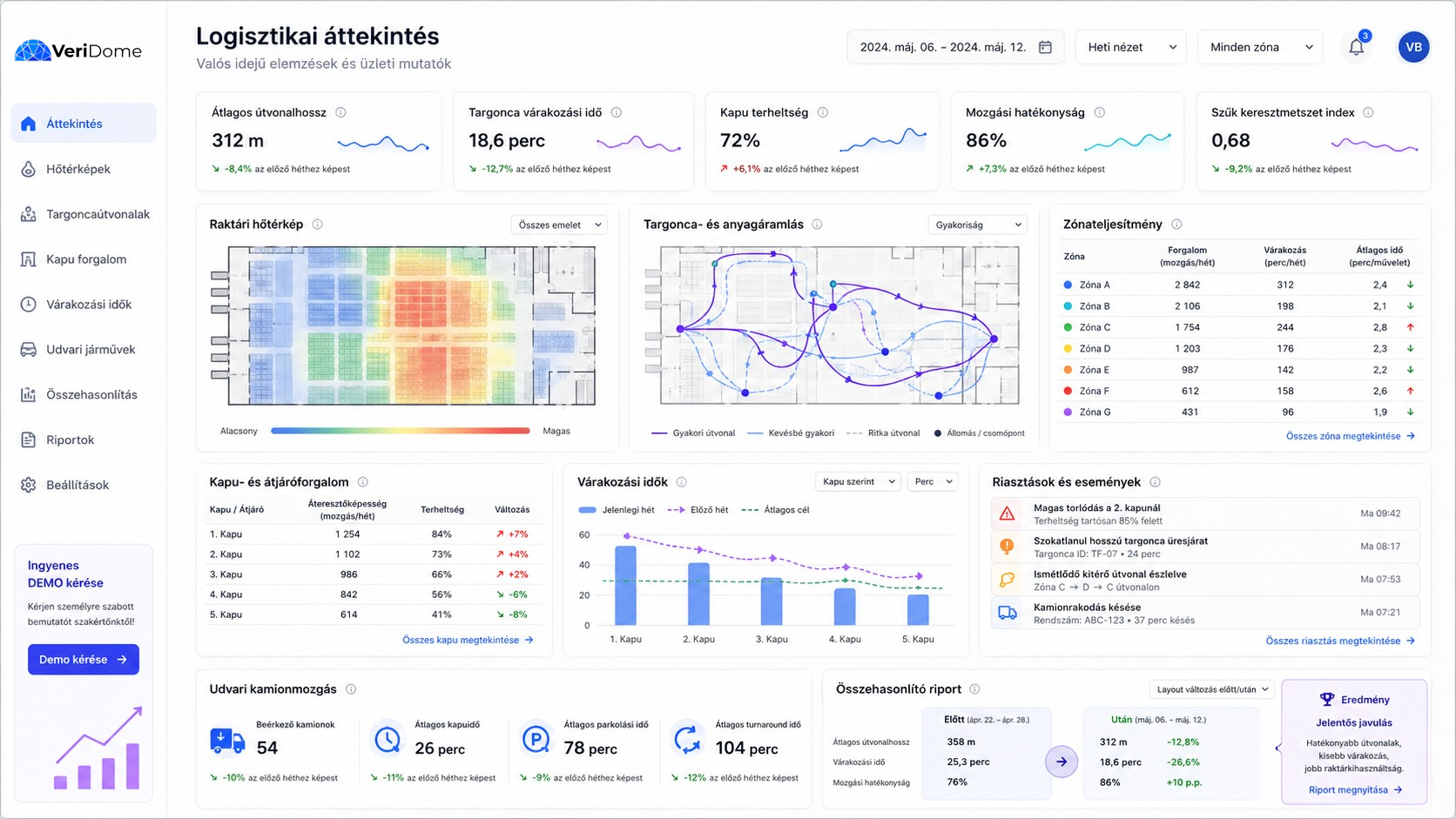
Task: Open the notifications bell
Action: (x=1356, y=47)
